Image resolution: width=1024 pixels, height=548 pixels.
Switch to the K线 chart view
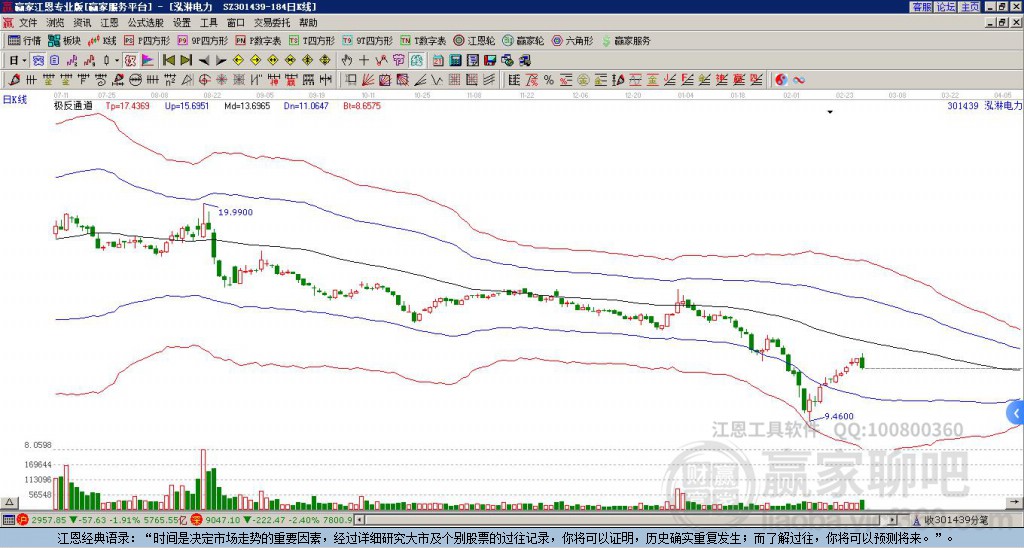pyautogui.click(x=103, y=40)
